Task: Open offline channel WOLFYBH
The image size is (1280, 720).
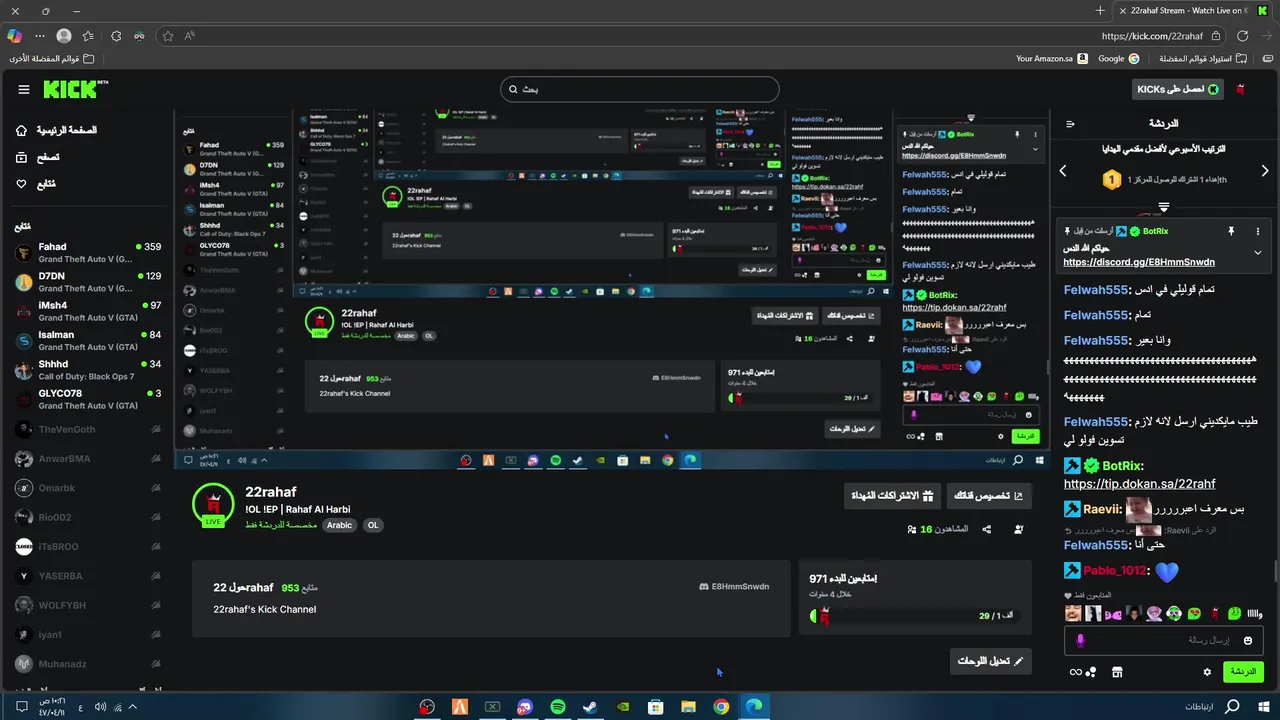Action: pyautogui.click(x=88, y=605)
